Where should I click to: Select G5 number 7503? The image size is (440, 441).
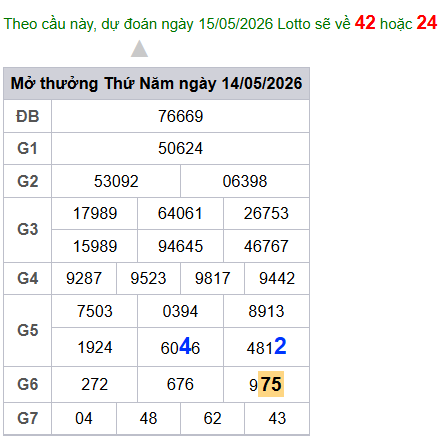coord(95,311)
